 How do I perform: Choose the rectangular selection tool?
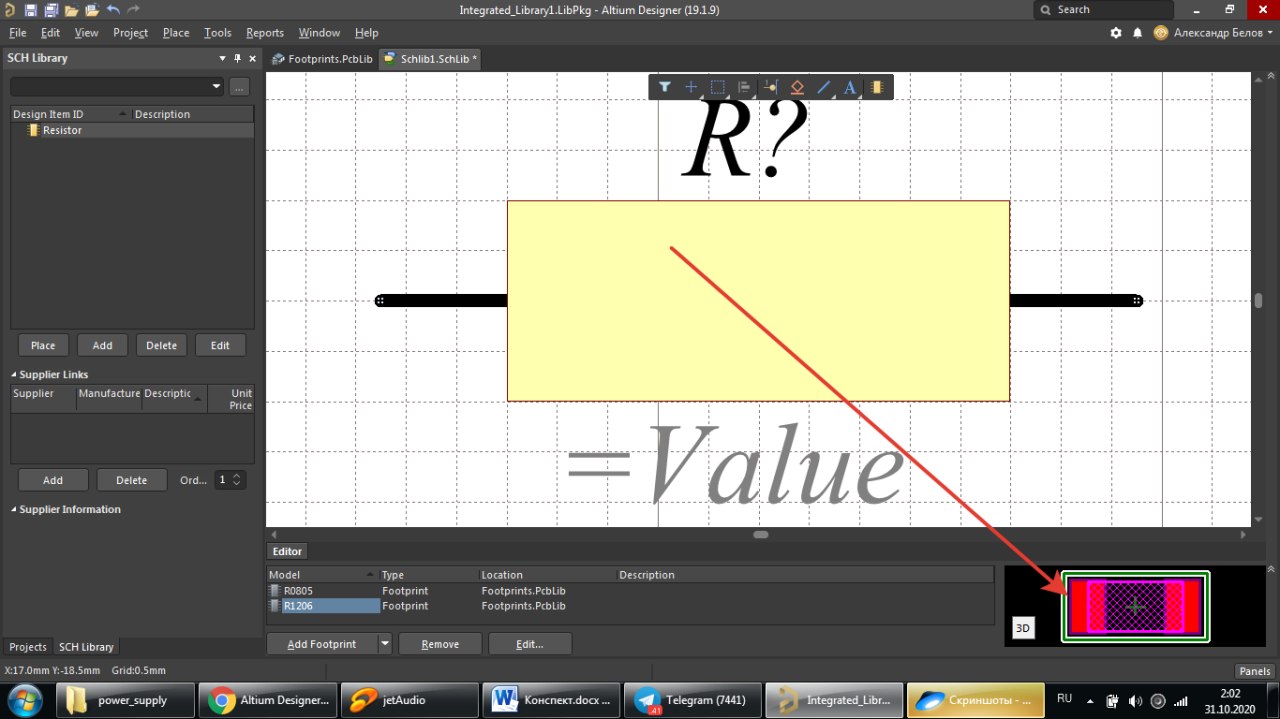pos(717,87)
